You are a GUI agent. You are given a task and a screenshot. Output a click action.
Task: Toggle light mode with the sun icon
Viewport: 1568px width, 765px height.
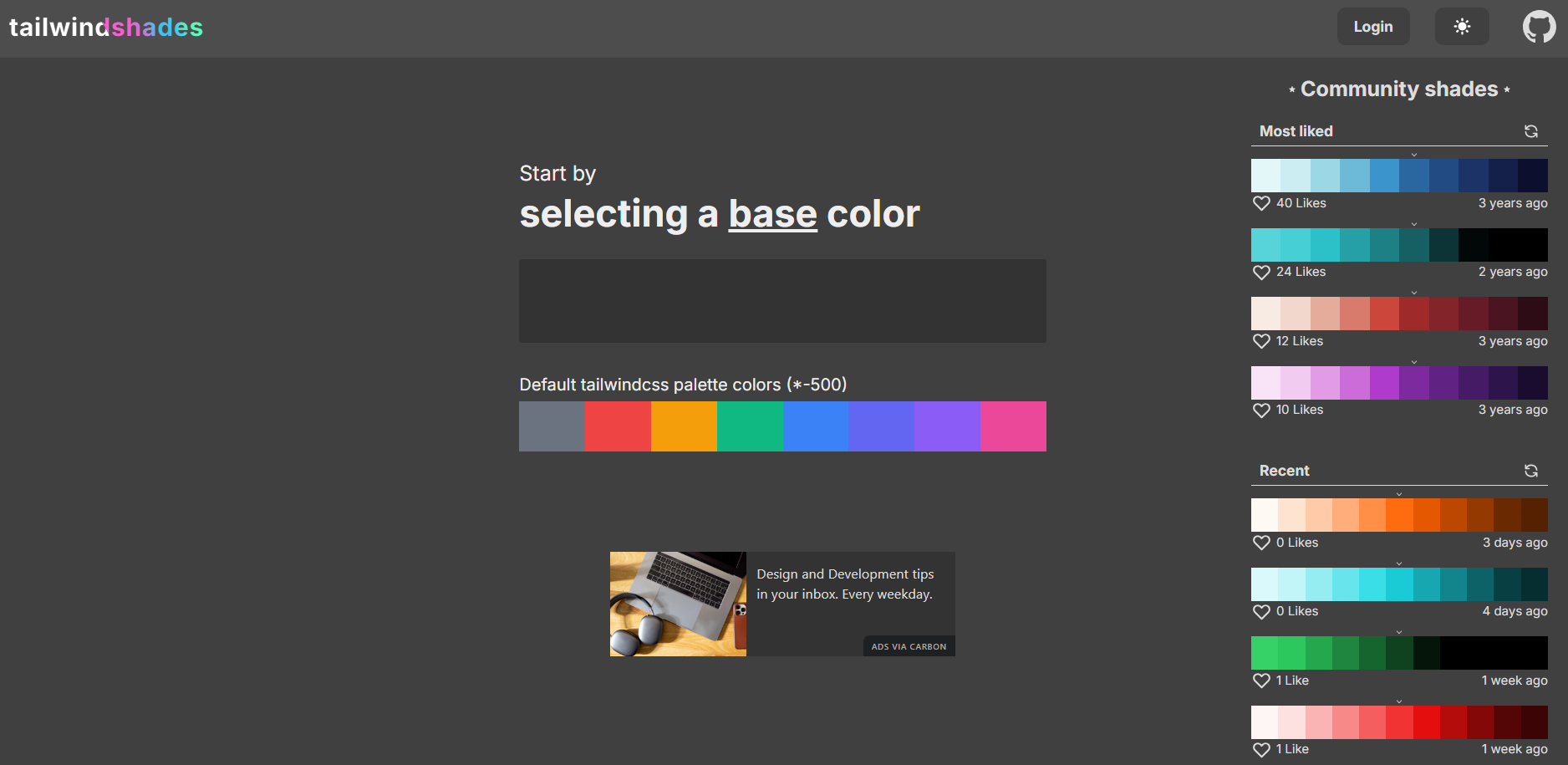click(1462, 27)
